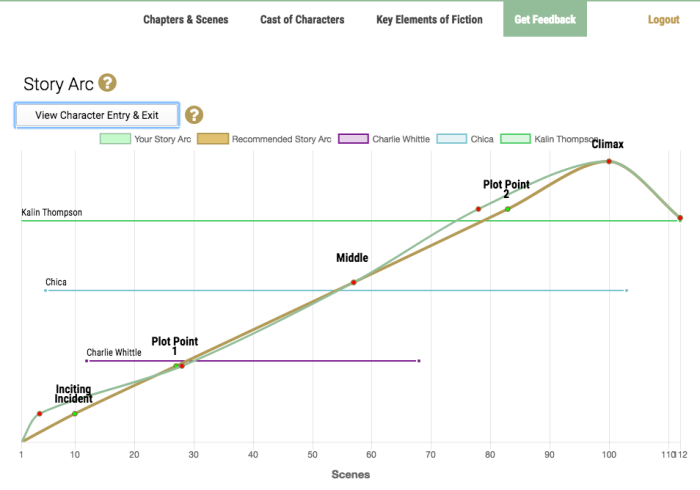
Task: Switch to Cast of Characters tab
Action: click(302, 19)
